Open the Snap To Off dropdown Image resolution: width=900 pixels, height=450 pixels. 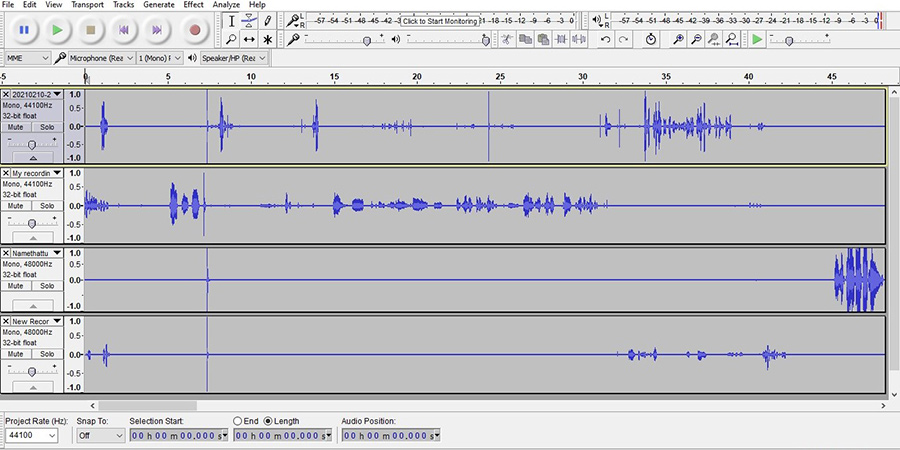click(x=100, y=436)
